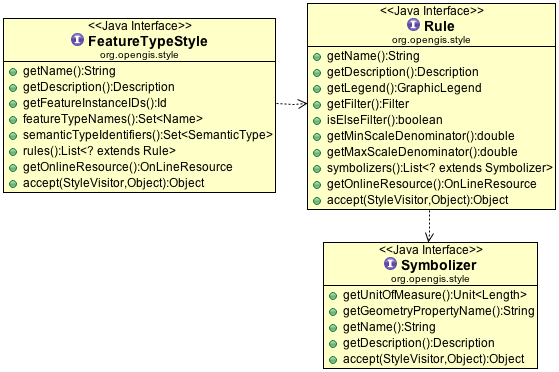
Task: Click the green dot beside getFilter()
Action: point(317,105)
